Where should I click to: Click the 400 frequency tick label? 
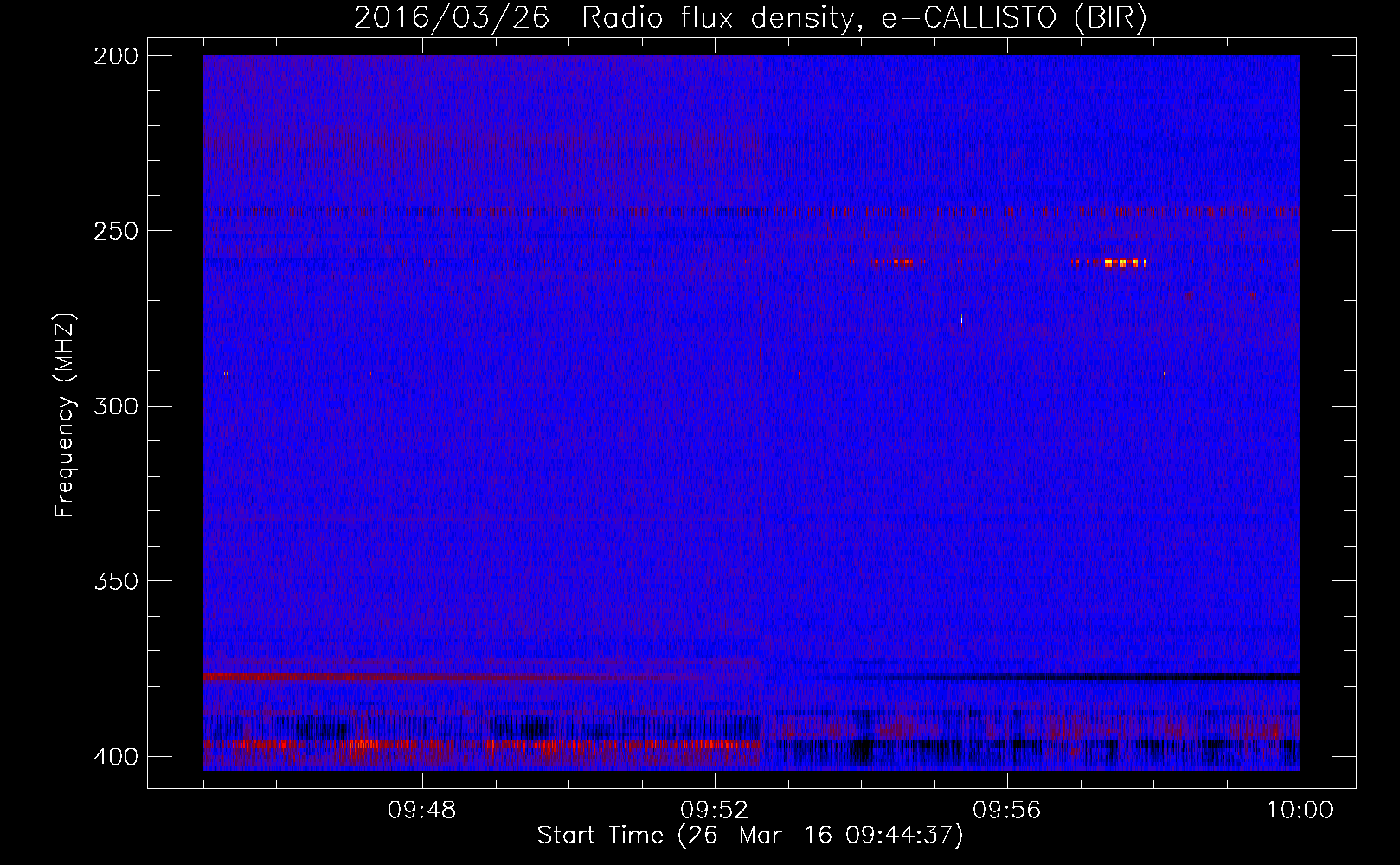coord(115,756)
